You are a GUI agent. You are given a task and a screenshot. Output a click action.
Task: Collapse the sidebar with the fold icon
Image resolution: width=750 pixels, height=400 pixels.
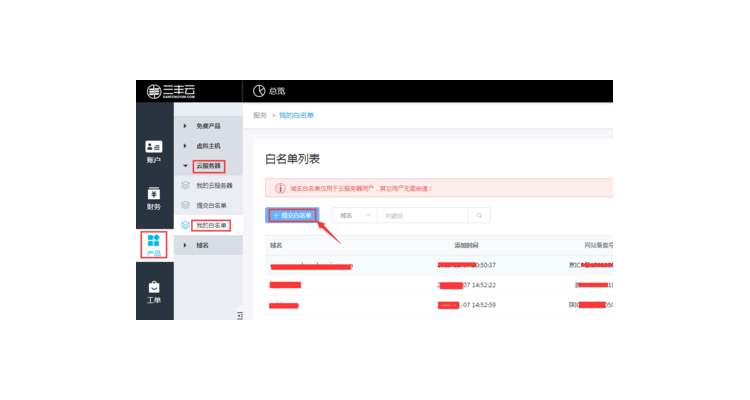(x=240, y=315)
